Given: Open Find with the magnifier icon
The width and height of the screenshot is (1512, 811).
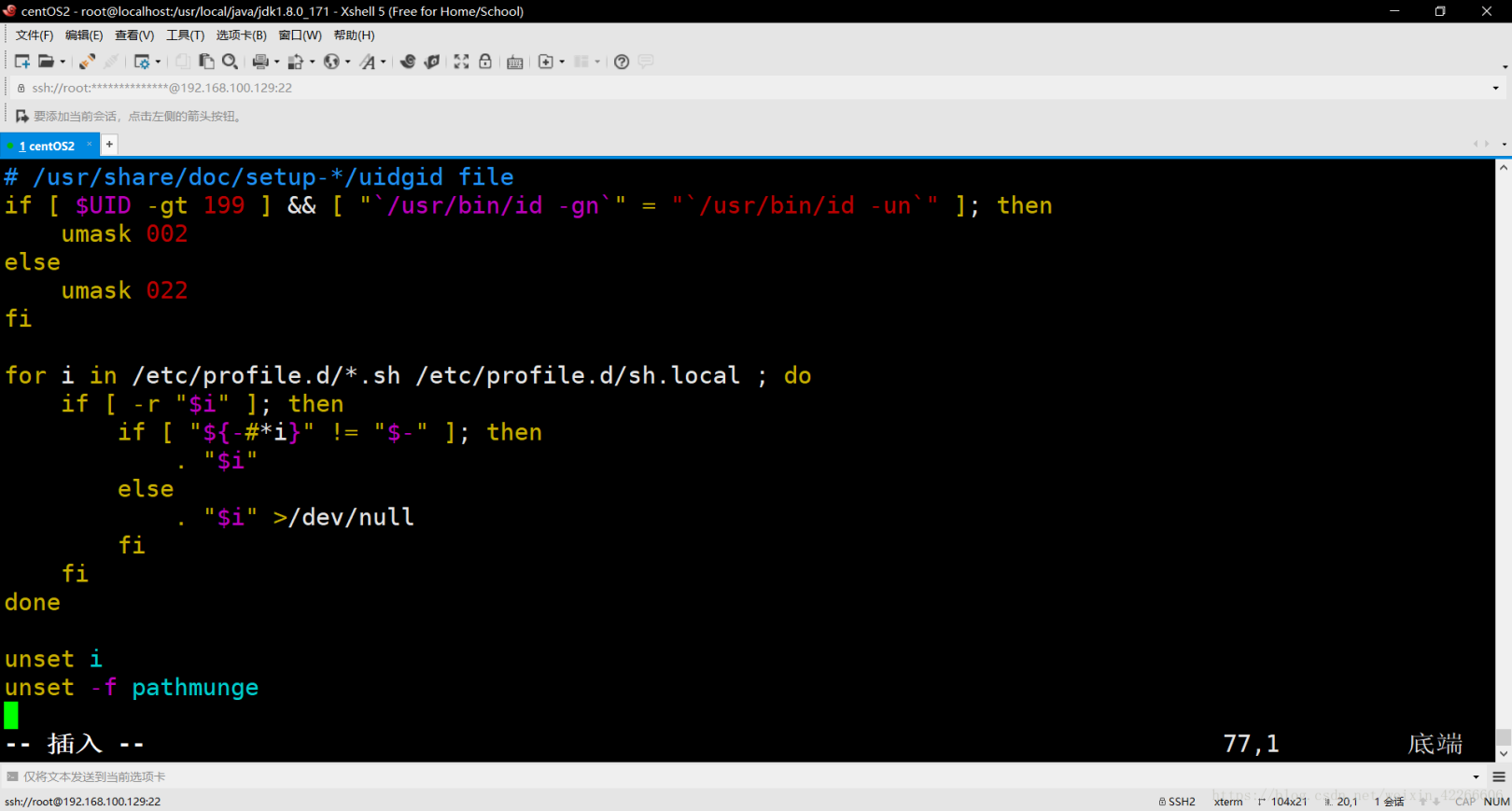Looking at the screenshot, I should pyautogui.click(x=230, y=62).
